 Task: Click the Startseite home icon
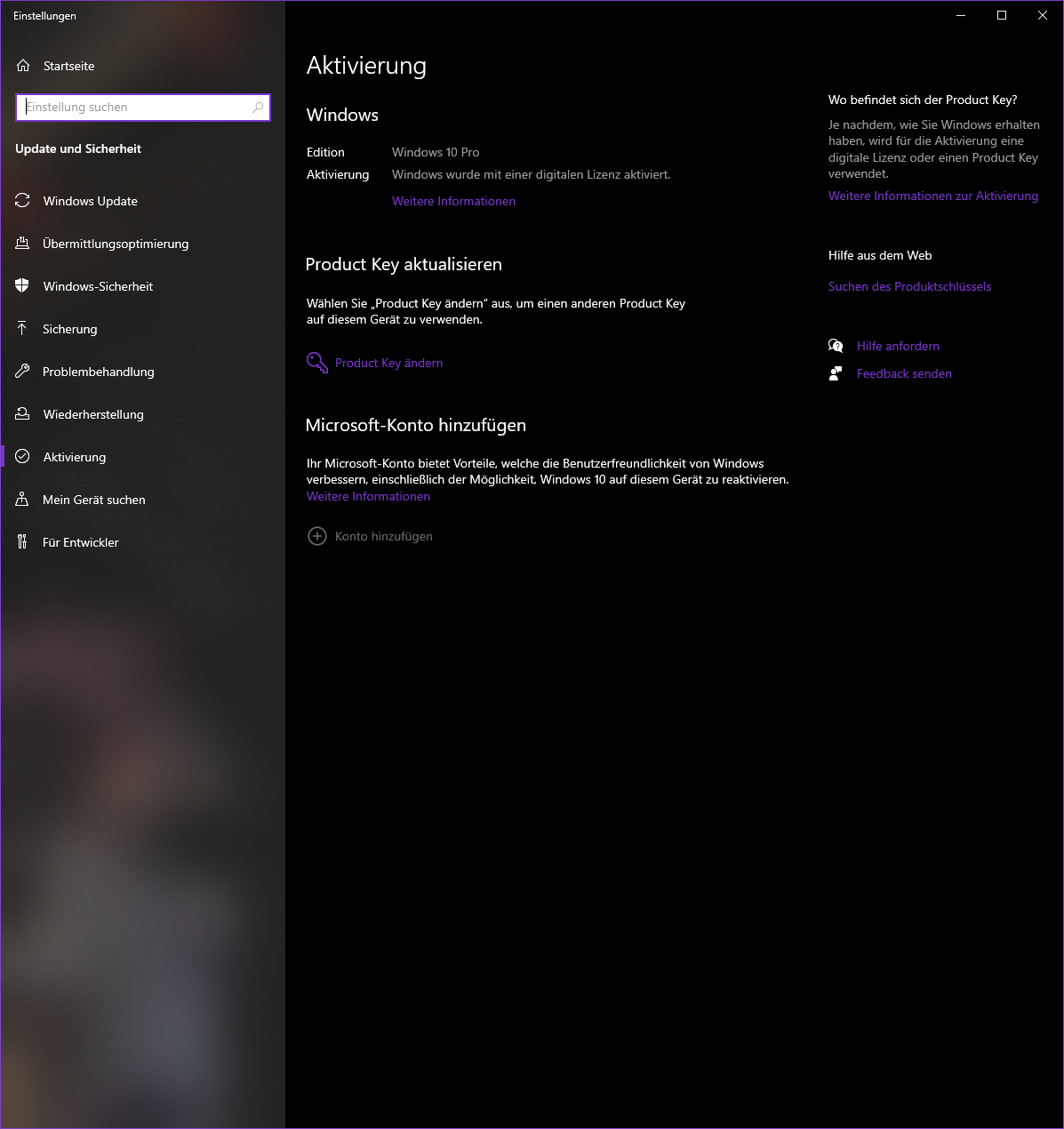point(23,66)
